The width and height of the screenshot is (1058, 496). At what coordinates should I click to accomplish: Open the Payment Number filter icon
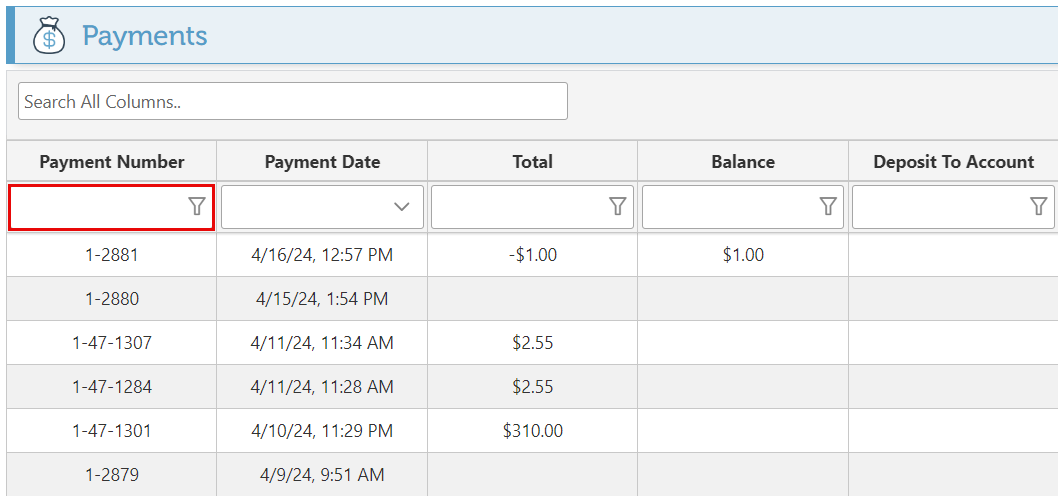[197, 206]
